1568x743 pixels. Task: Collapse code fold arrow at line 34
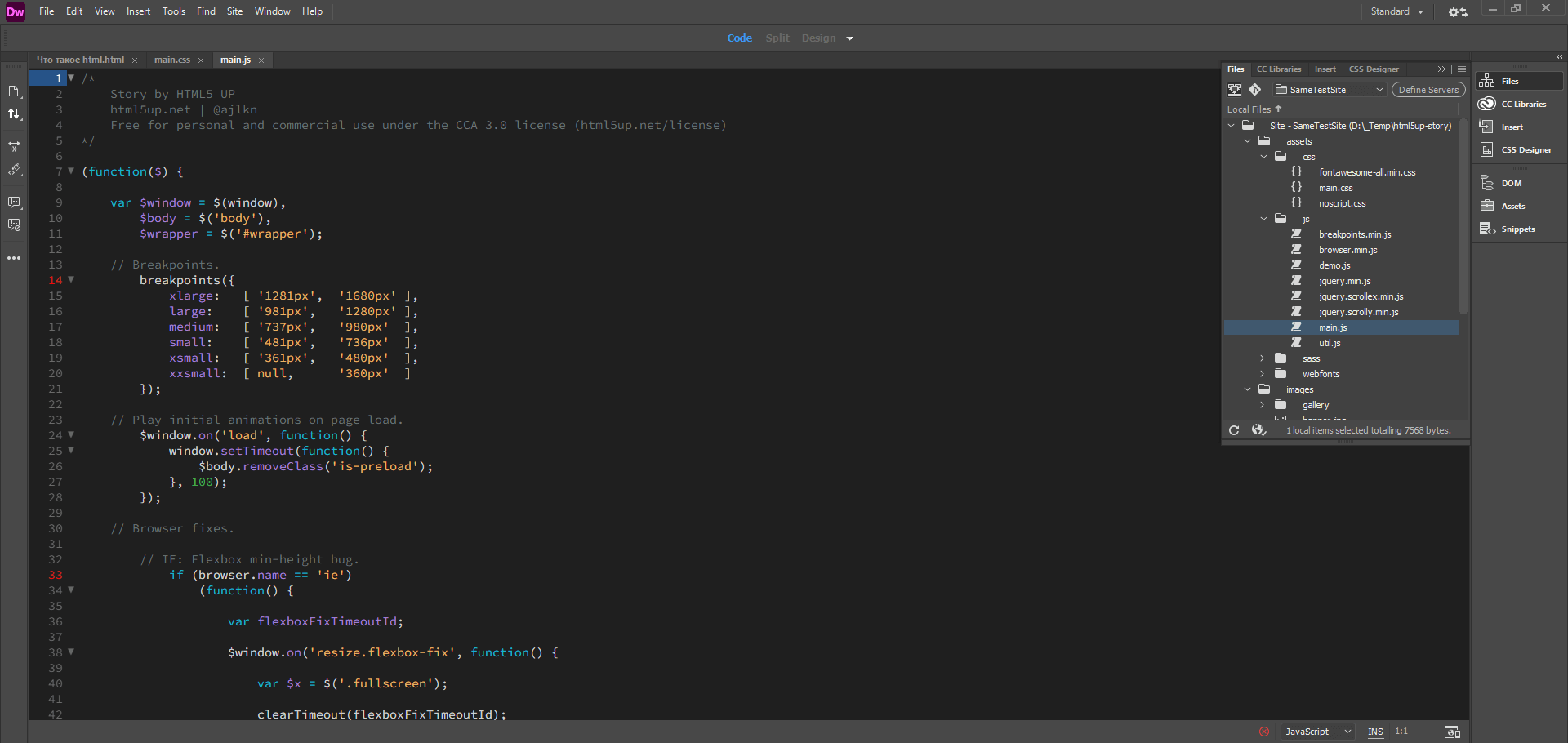pos(72,590)
